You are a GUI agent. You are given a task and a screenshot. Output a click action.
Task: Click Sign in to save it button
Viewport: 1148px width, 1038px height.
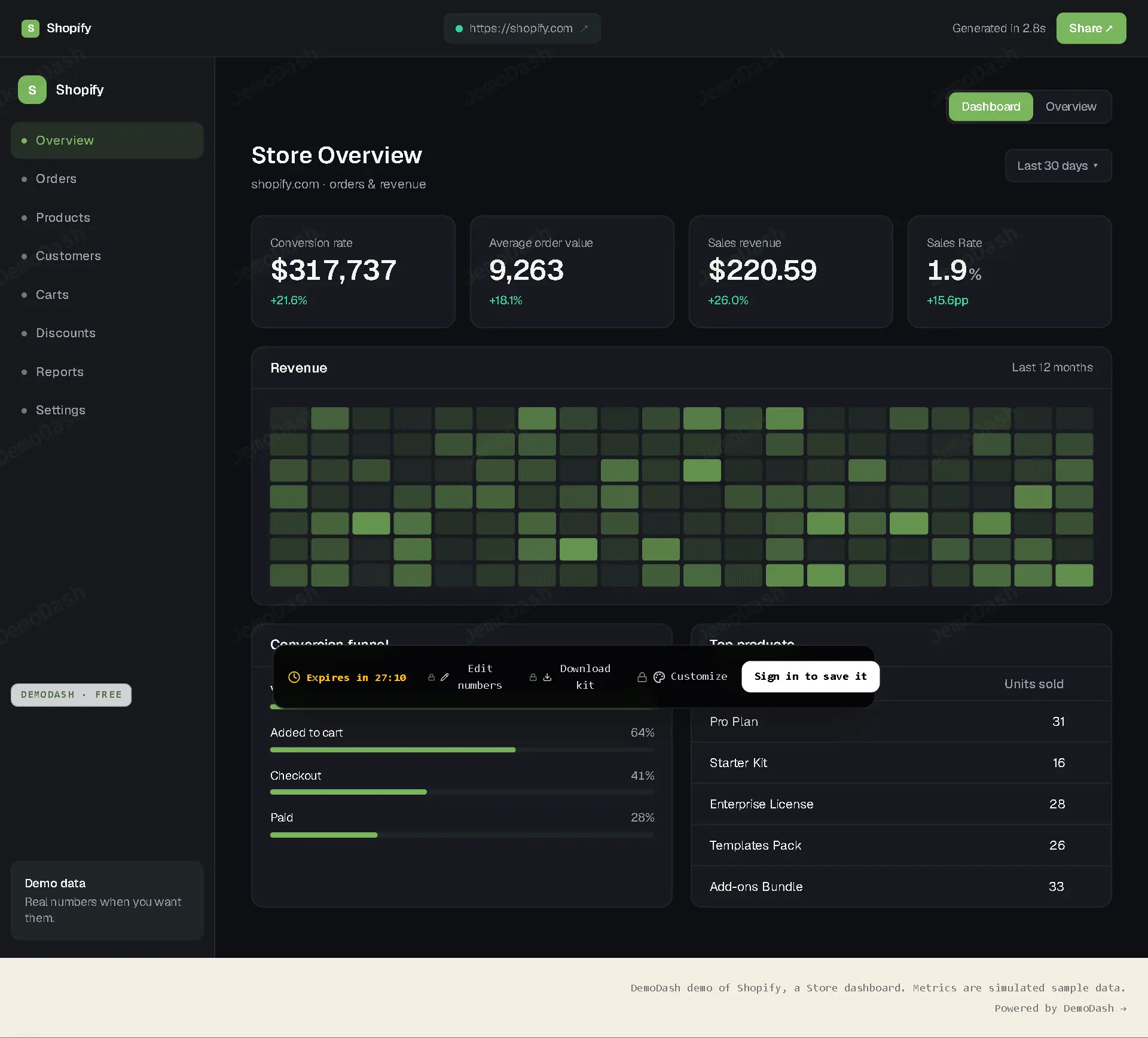click(810, 676)
